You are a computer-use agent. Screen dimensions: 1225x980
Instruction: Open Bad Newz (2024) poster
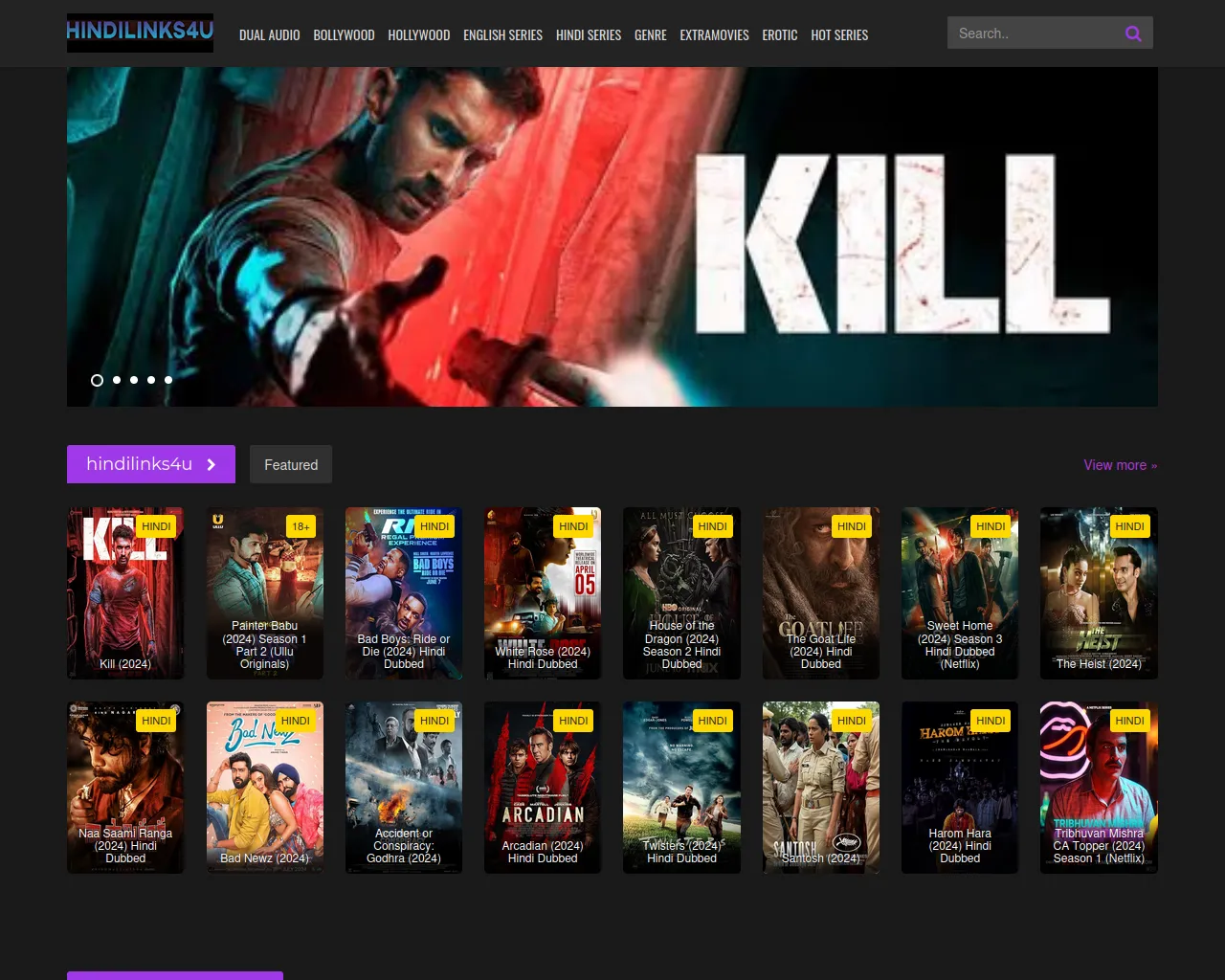(x=265, y=788)
